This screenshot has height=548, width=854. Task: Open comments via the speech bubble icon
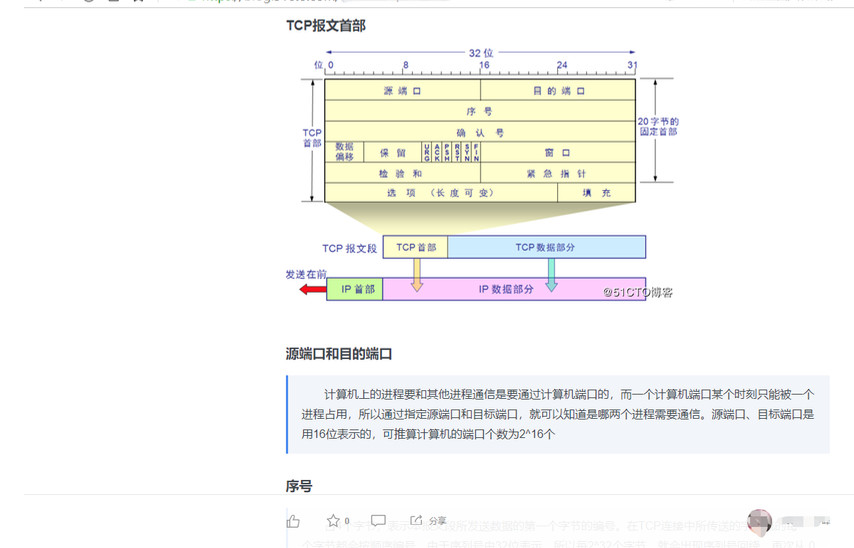(x=378, y=521)
